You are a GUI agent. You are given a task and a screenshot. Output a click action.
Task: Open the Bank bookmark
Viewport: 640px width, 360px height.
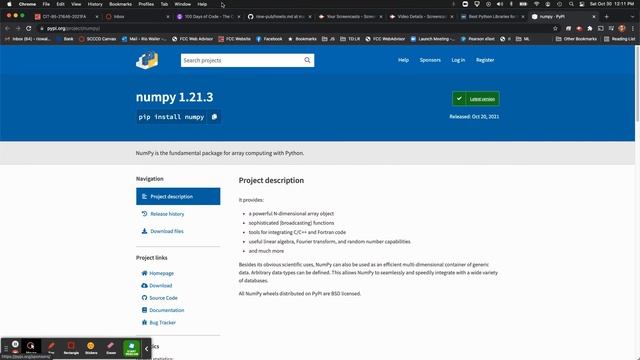pos(65,39)
